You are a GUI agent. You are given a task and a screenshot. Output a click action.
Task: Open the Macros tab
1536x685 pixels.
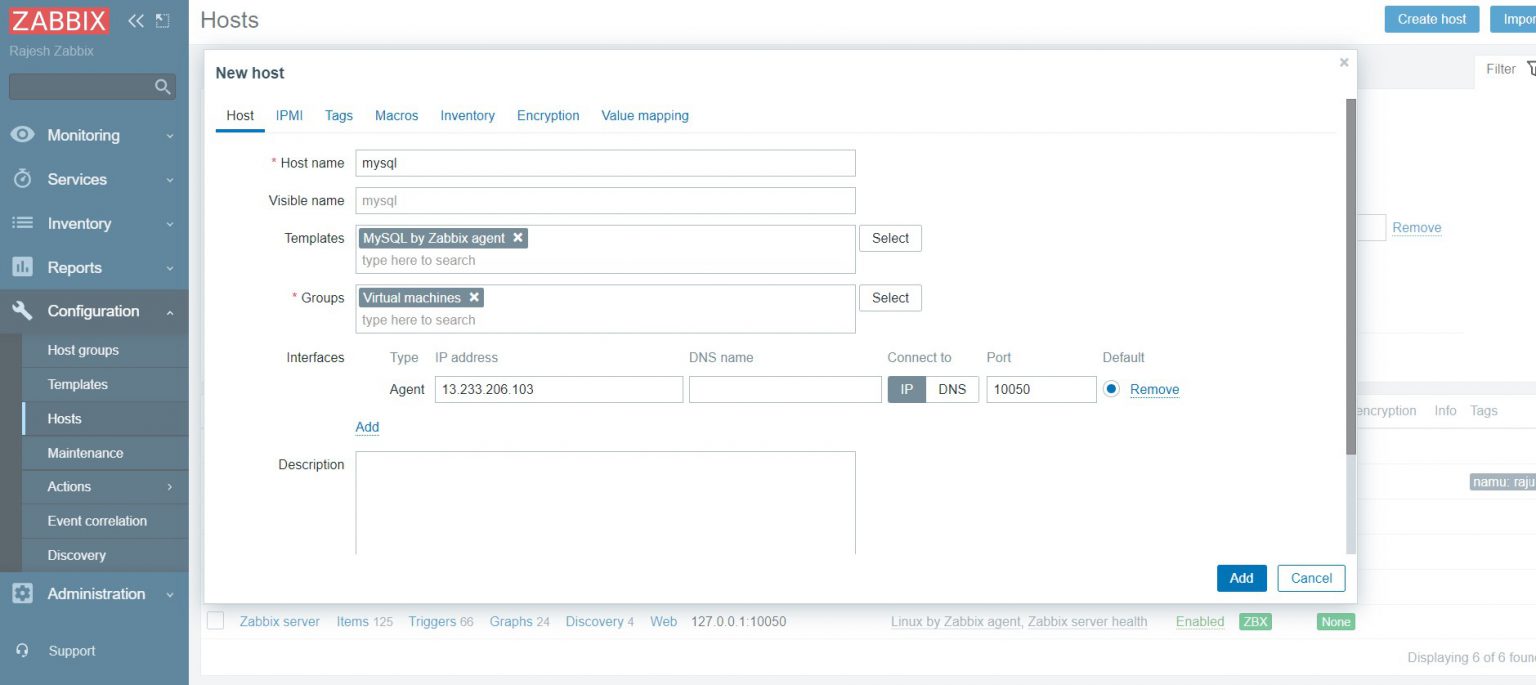pos(396,115)
